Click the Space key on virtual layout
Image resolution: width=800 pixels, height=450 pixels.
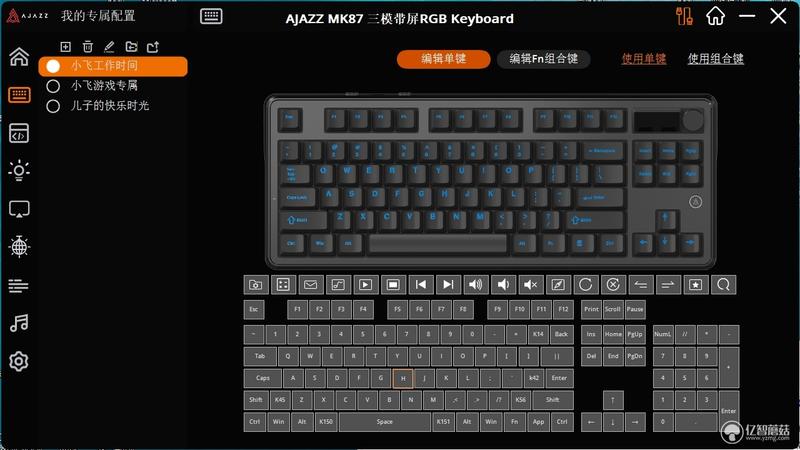385,422
